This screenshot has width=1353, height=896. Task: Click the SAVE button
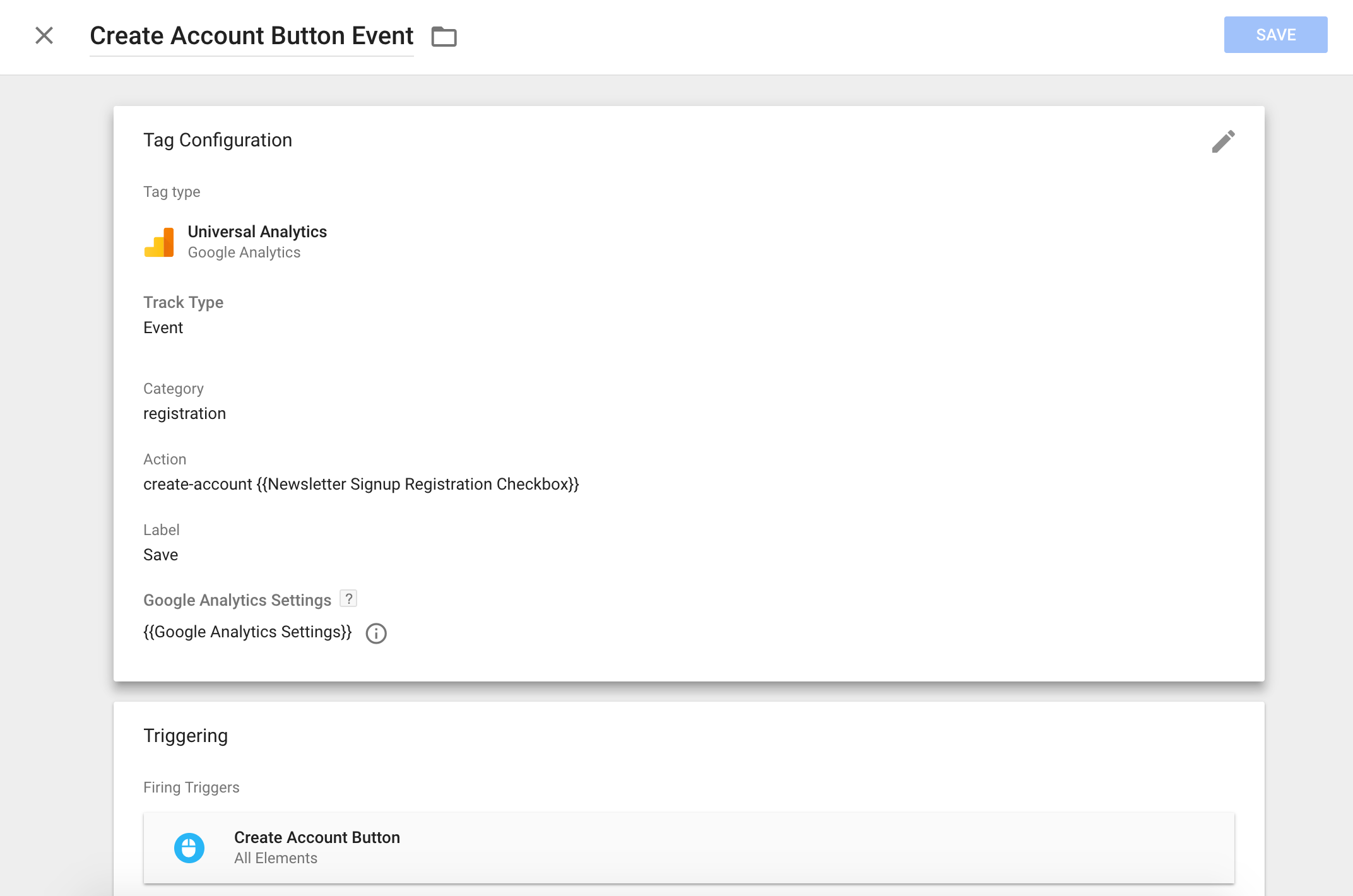click(1275, 35)
